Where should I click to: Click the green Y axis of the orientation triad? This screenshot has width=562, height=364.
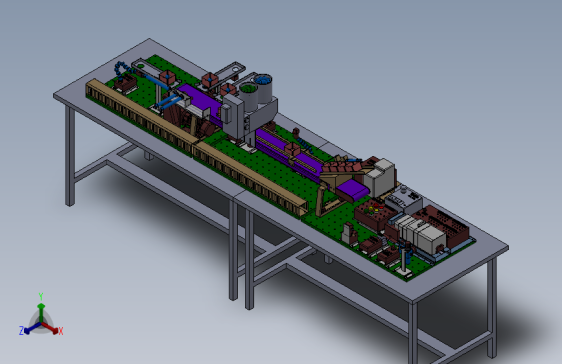(41, 312)
